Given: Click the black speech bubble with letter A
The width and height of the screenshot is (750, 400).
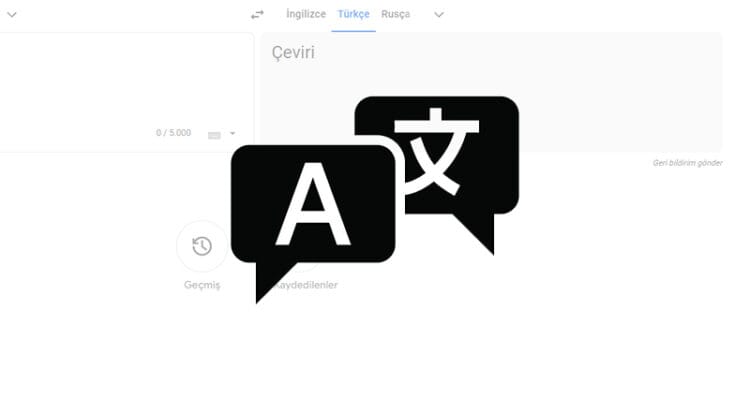Looking at the screenshot, I should 312,204.
